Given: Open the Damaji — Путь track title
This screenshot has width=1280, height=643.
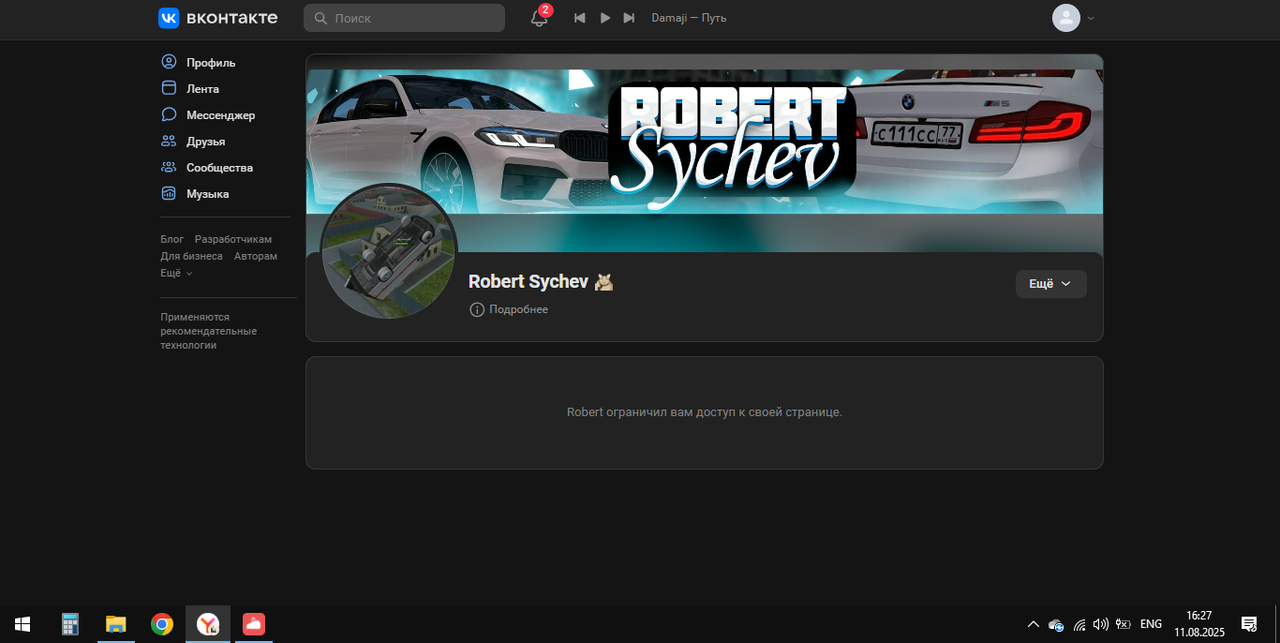Looking at the screenshot, I should [689, 18].
